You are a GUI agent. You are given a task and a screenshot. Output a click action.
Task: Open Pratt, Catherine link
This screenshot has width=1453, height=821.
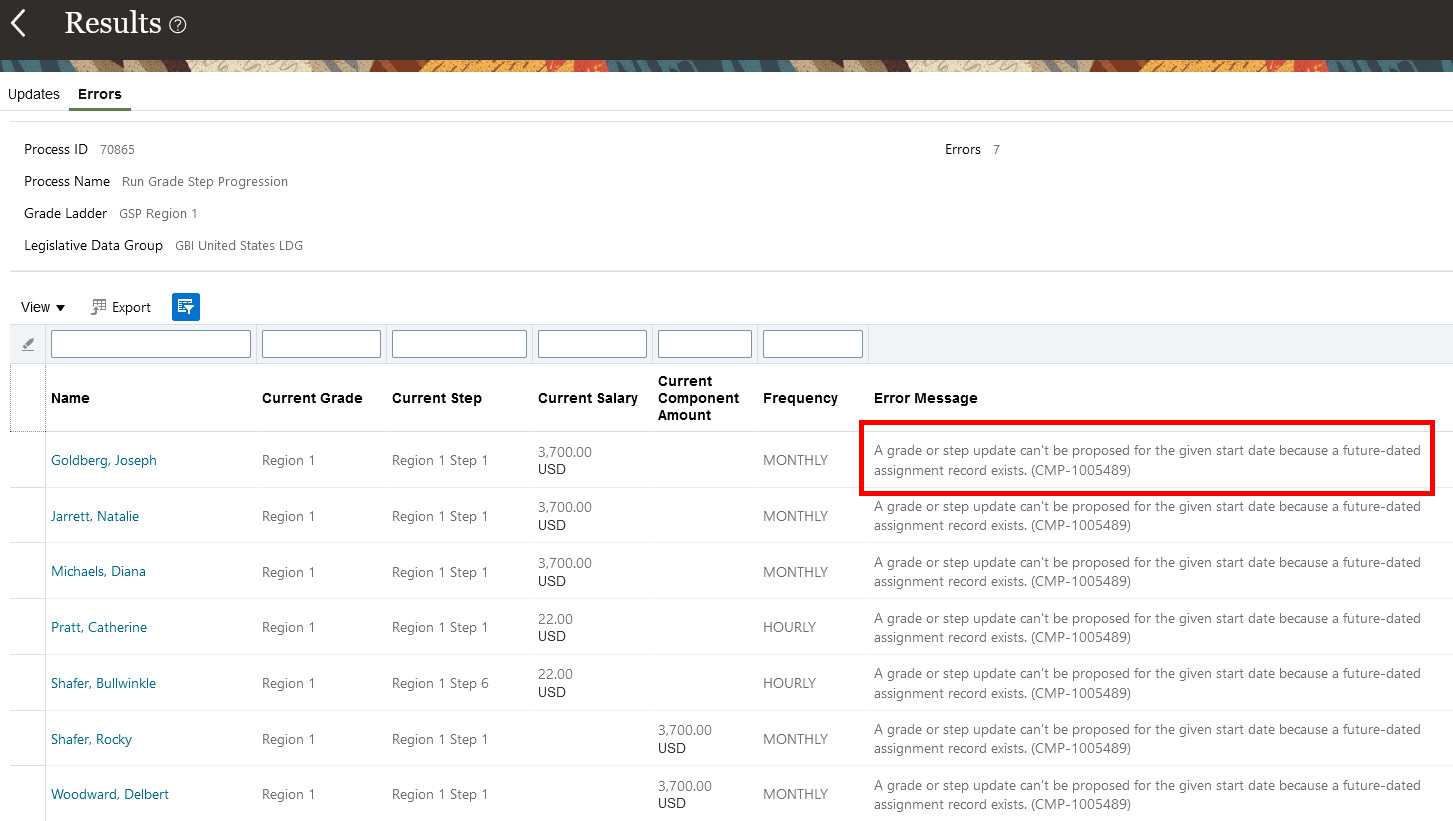coord(99,627)
